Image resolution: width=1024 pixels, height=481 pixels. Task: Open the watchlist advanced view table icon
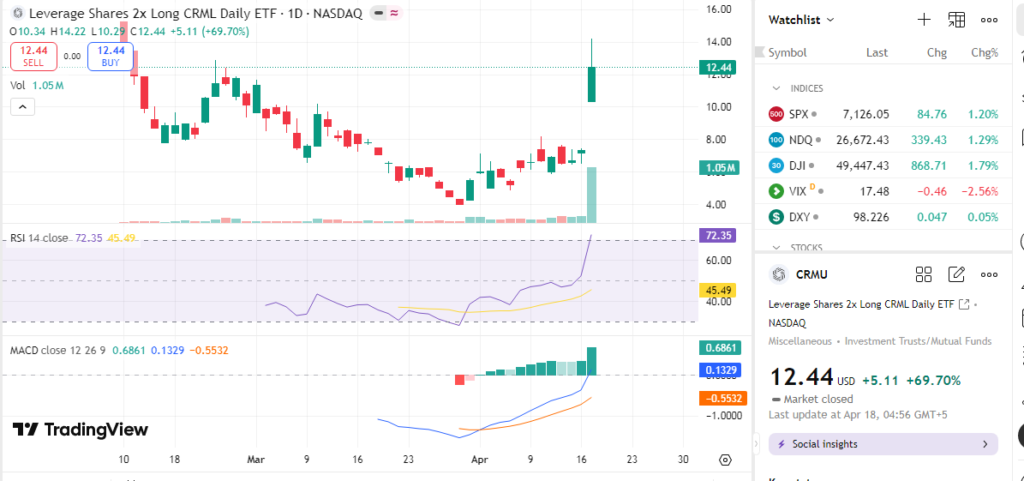(x=956, y=20)
